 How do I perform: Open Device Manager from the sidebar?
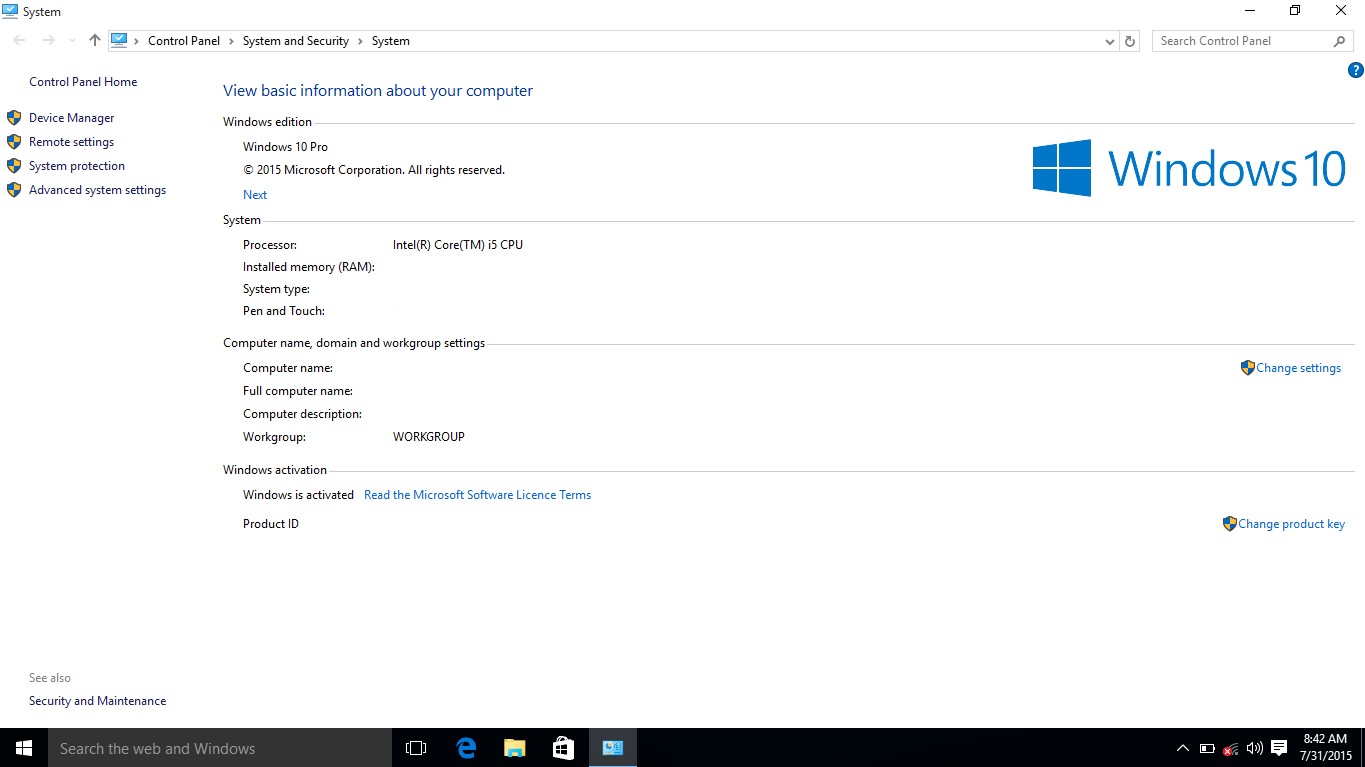[71, 118]
